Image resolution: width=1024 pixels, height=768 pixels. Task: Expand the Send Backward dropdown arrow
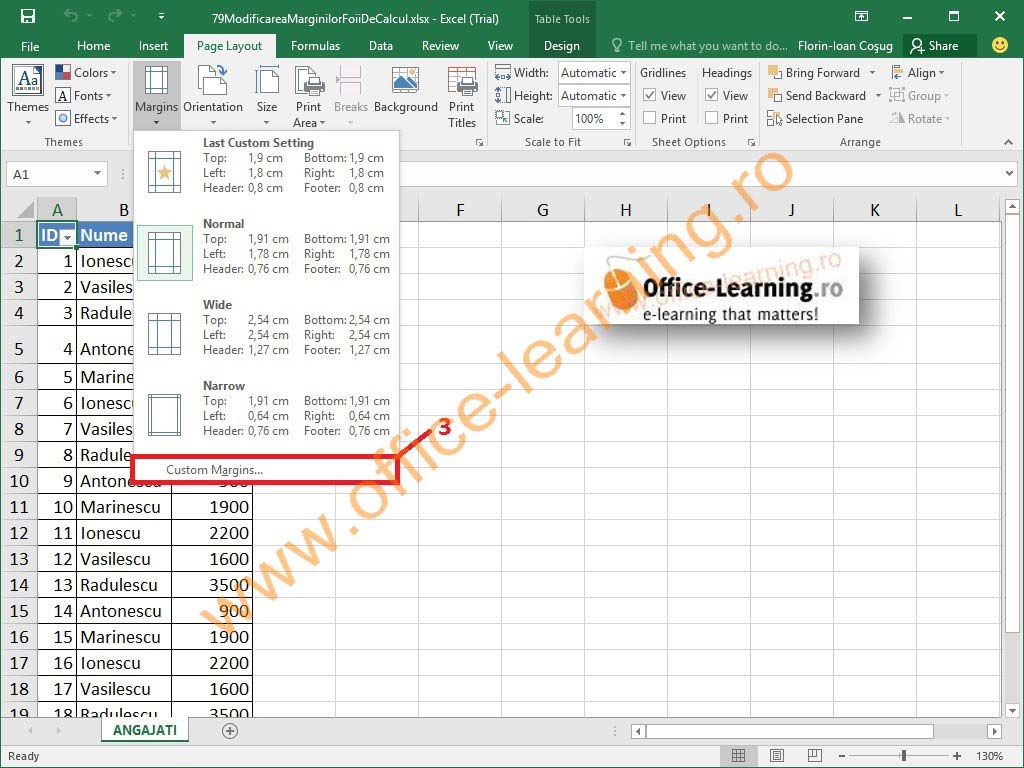point(878,95)
